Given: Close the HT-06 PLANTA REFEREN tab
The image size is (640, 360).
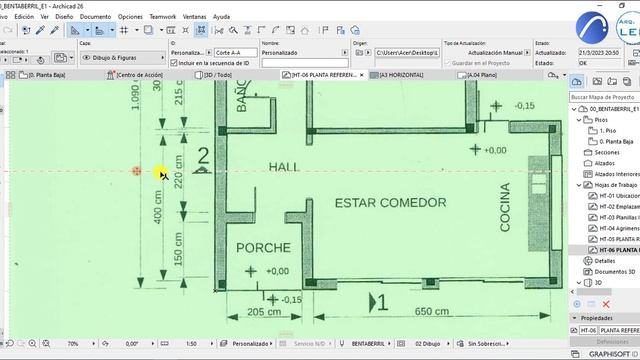Looking at the screenshot, I should pyautogui.click(x=362, y=75).
